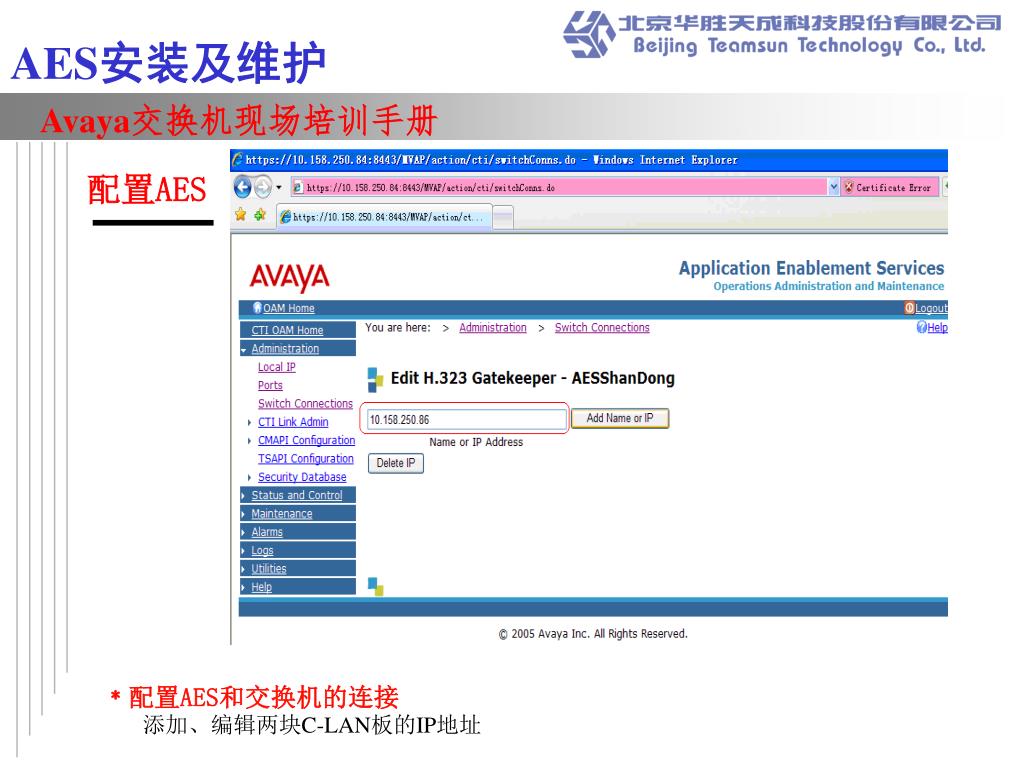Click the Add Name or IP button
Screen dimensions: 1024x768
pyautogui.click(x=620, y=418)
